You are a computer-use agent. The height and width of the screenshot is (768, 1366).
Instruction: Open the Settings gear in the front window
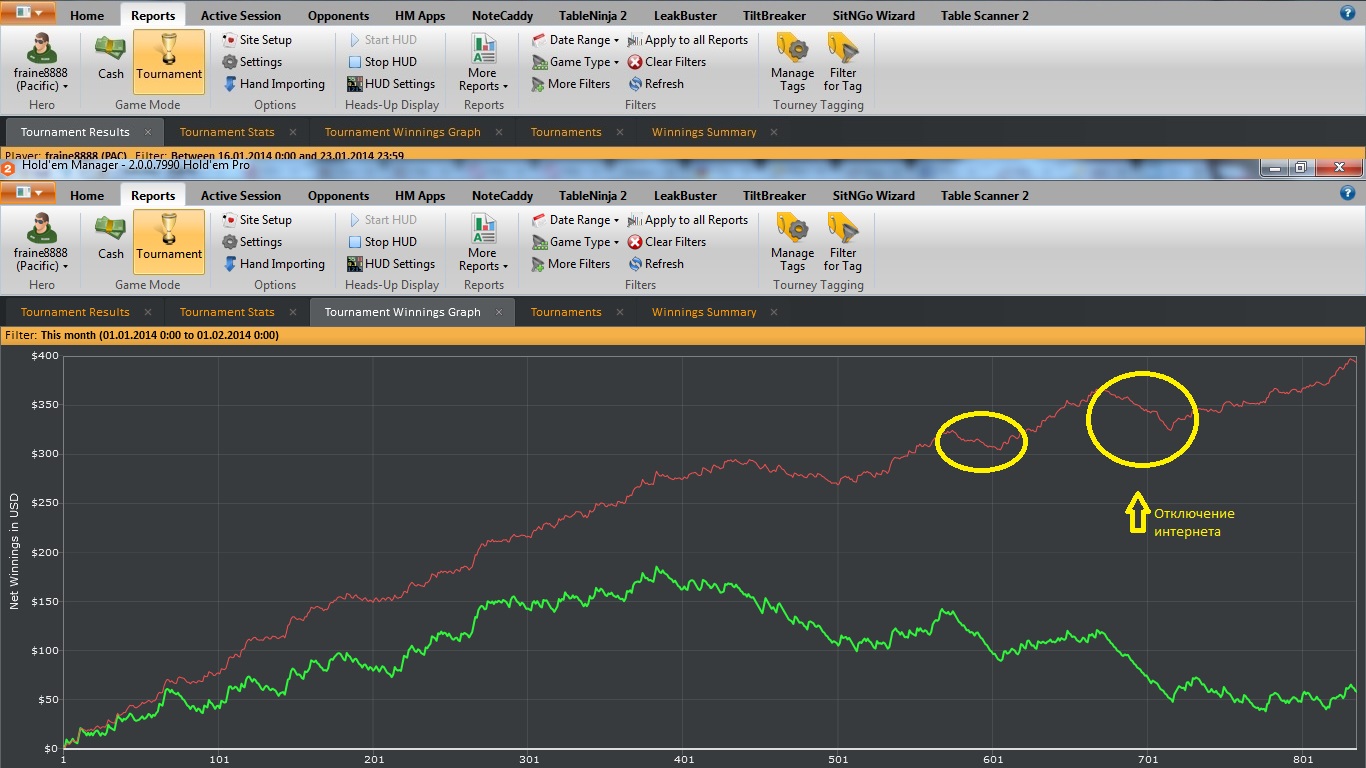(x=252, y=242)
